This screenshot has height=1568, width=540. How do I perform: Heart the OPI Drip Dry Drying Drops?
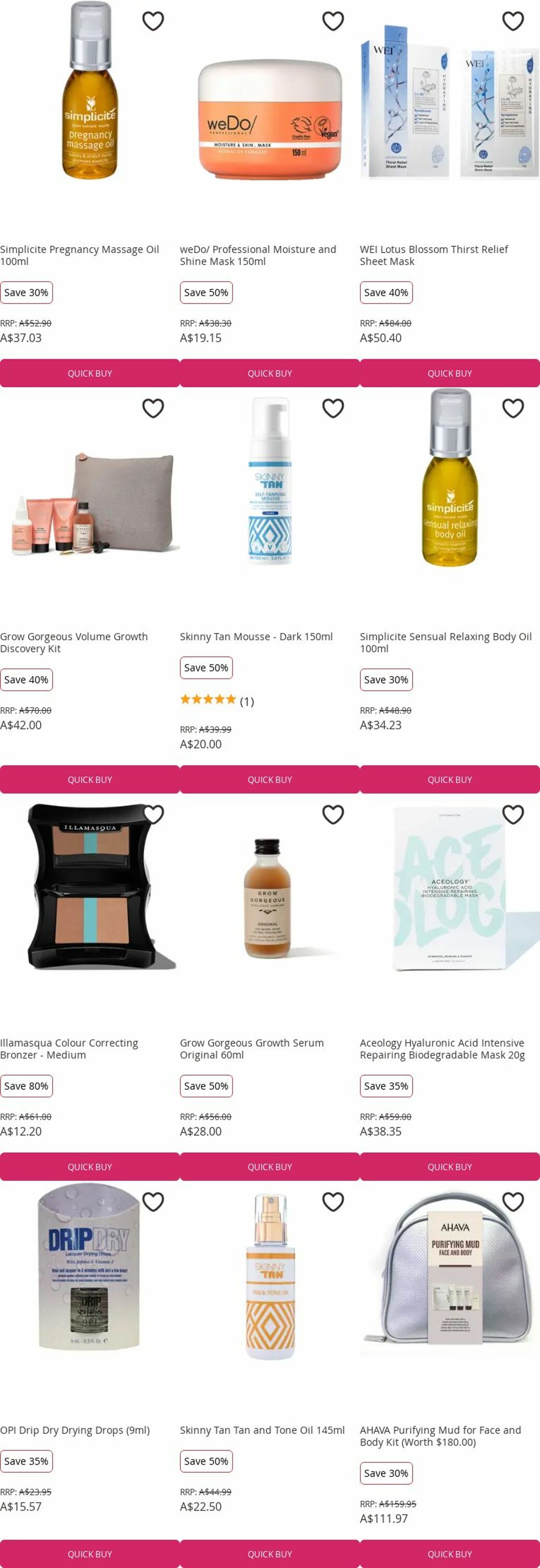(x=153, y=1202)
